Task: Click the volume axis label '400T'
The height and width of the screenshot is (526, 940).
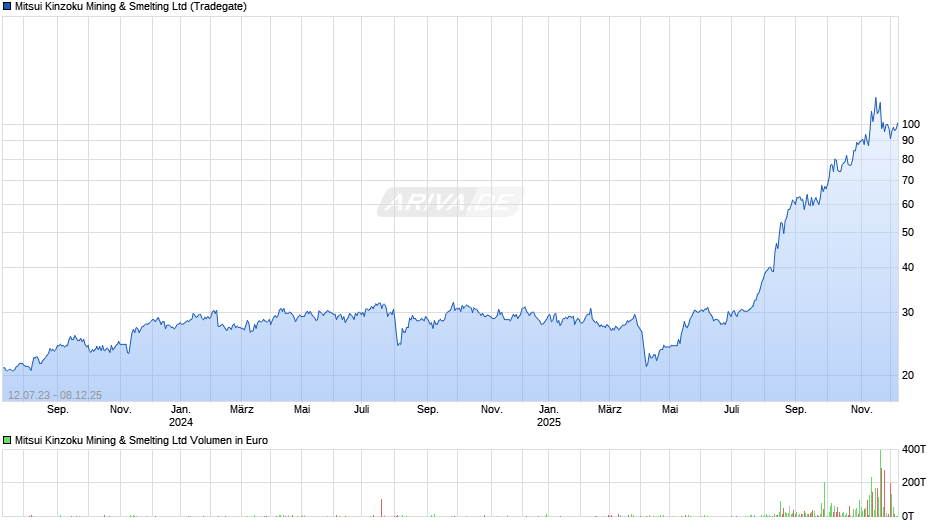Action: (x=914, y=449)
